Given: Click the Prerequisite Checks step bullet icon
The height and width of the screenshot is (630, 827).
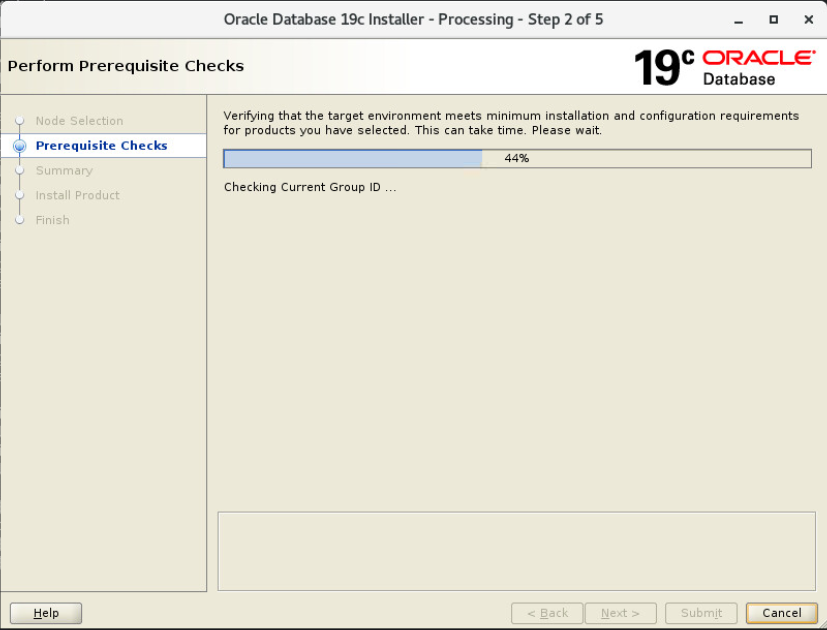Looking at the screenshot, I should coord(20,146).
